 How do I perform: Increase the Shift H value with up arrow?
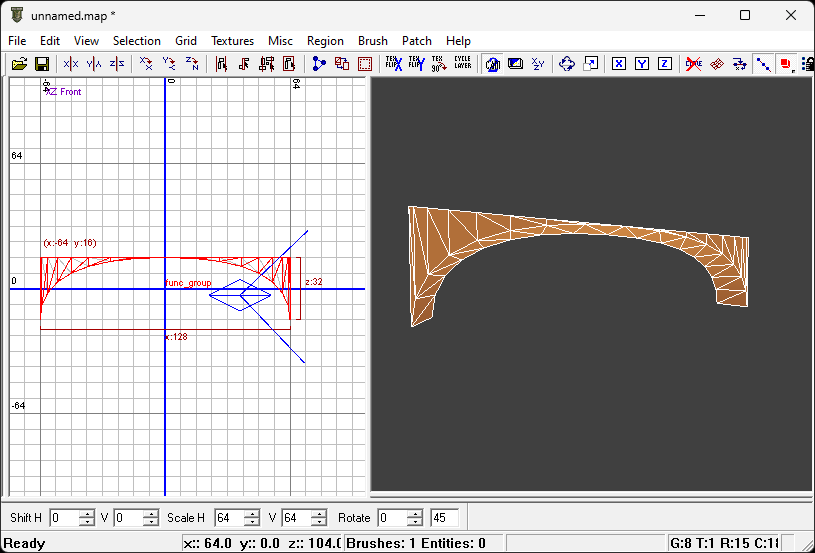87,514
